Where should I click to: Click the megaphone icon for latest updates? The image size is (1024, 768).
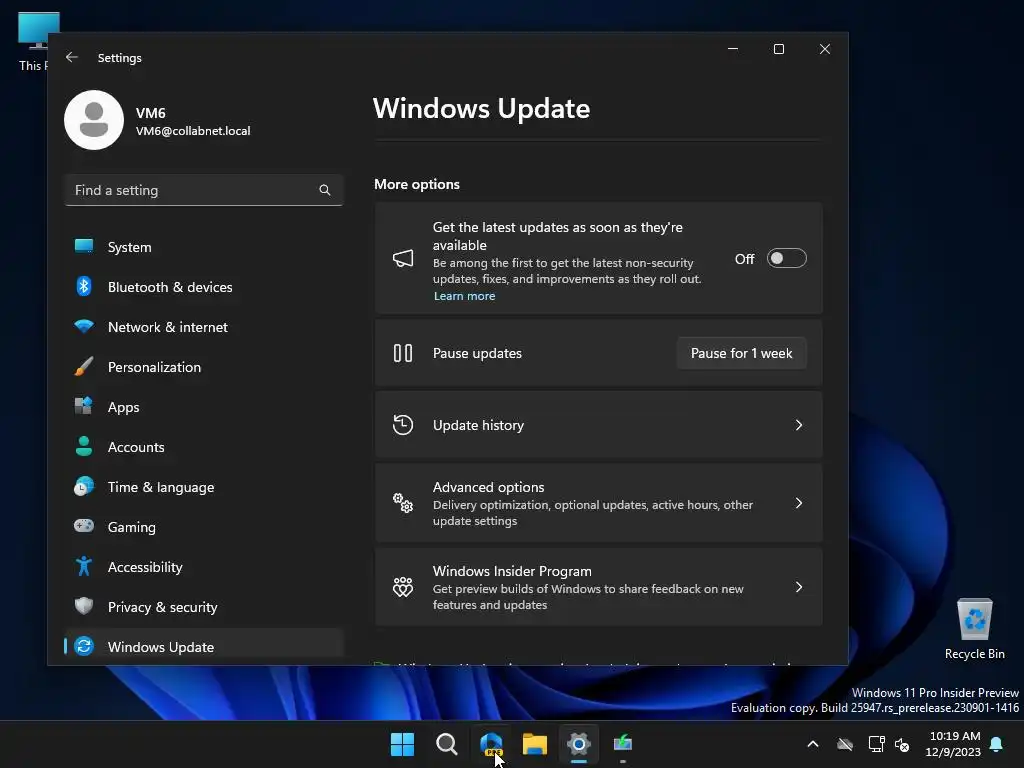(403, 259)
